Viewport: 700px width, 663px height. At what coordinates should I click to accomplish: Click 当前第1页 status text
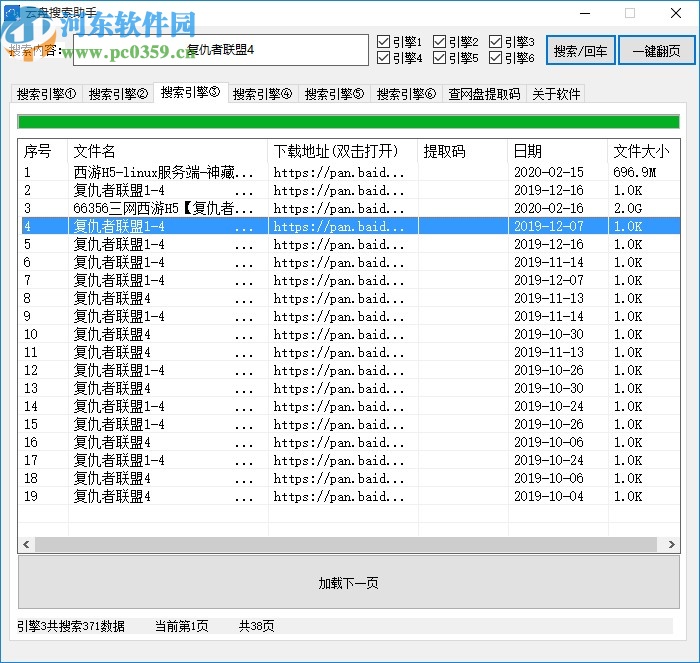(x=182, y=626)
